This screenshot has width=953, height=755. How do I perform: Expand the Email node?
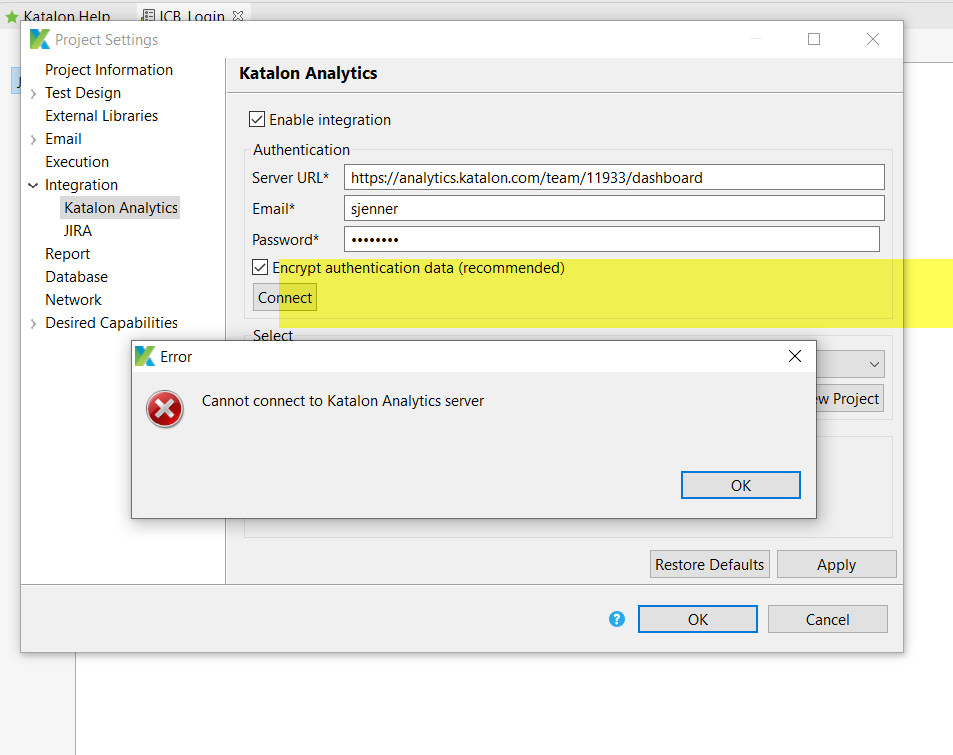(33, 140)
